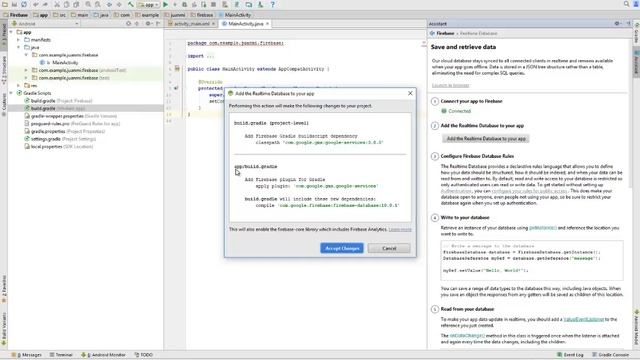640x360 pixels.
Task: Click the Find magnifier toolbar icon
Action: [x=88, y=4]
